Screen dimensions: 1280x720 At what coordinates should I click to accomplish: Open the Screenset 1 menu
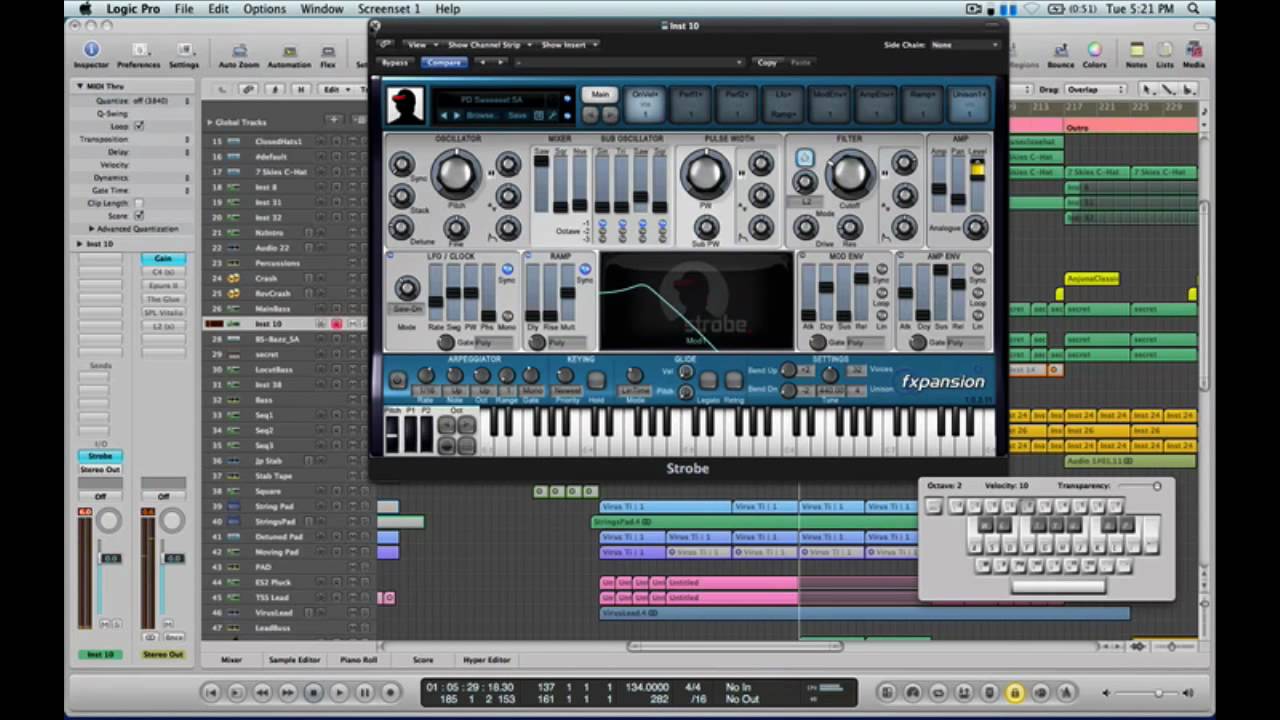[389, 9]
